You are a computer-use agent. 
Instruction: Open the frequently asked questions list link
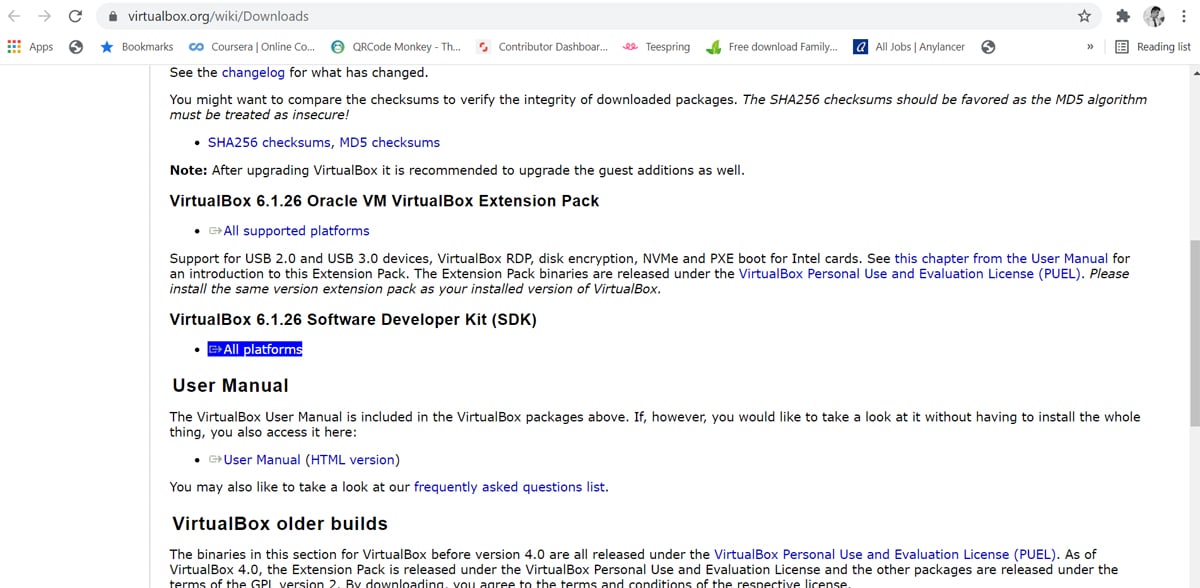pyautogui.click(x=510, y=487)
